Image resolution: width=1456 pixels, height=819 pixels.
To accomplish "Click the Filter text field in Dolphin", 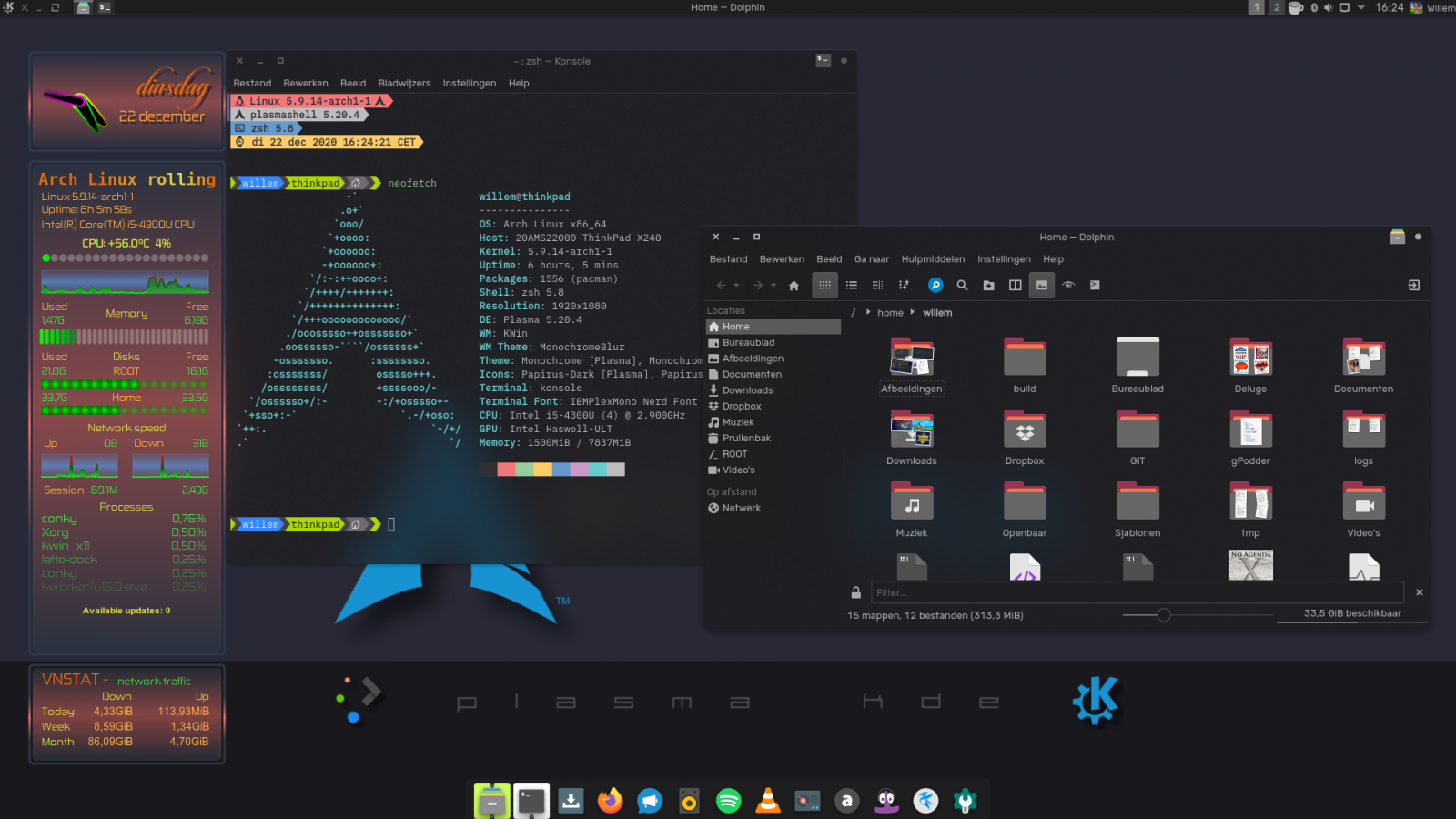I will 1136,592.
